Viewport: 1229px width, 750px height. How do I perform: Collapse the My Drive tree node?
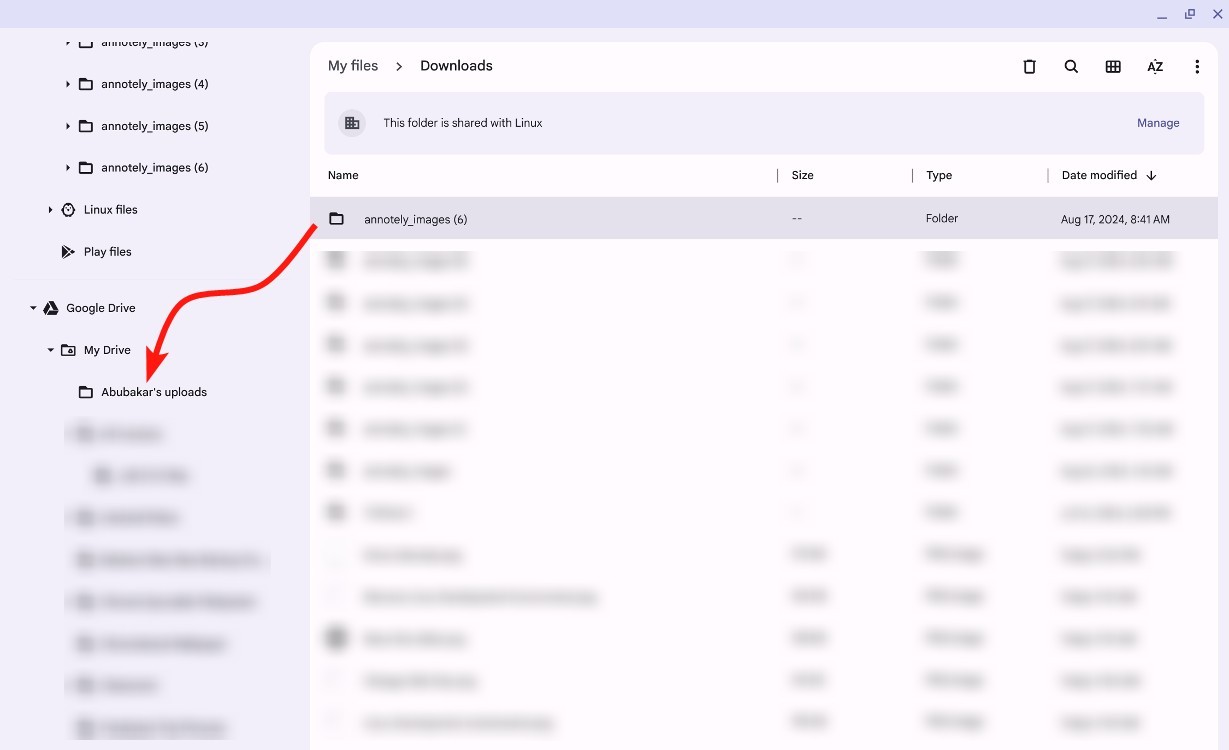pos(51,350)
